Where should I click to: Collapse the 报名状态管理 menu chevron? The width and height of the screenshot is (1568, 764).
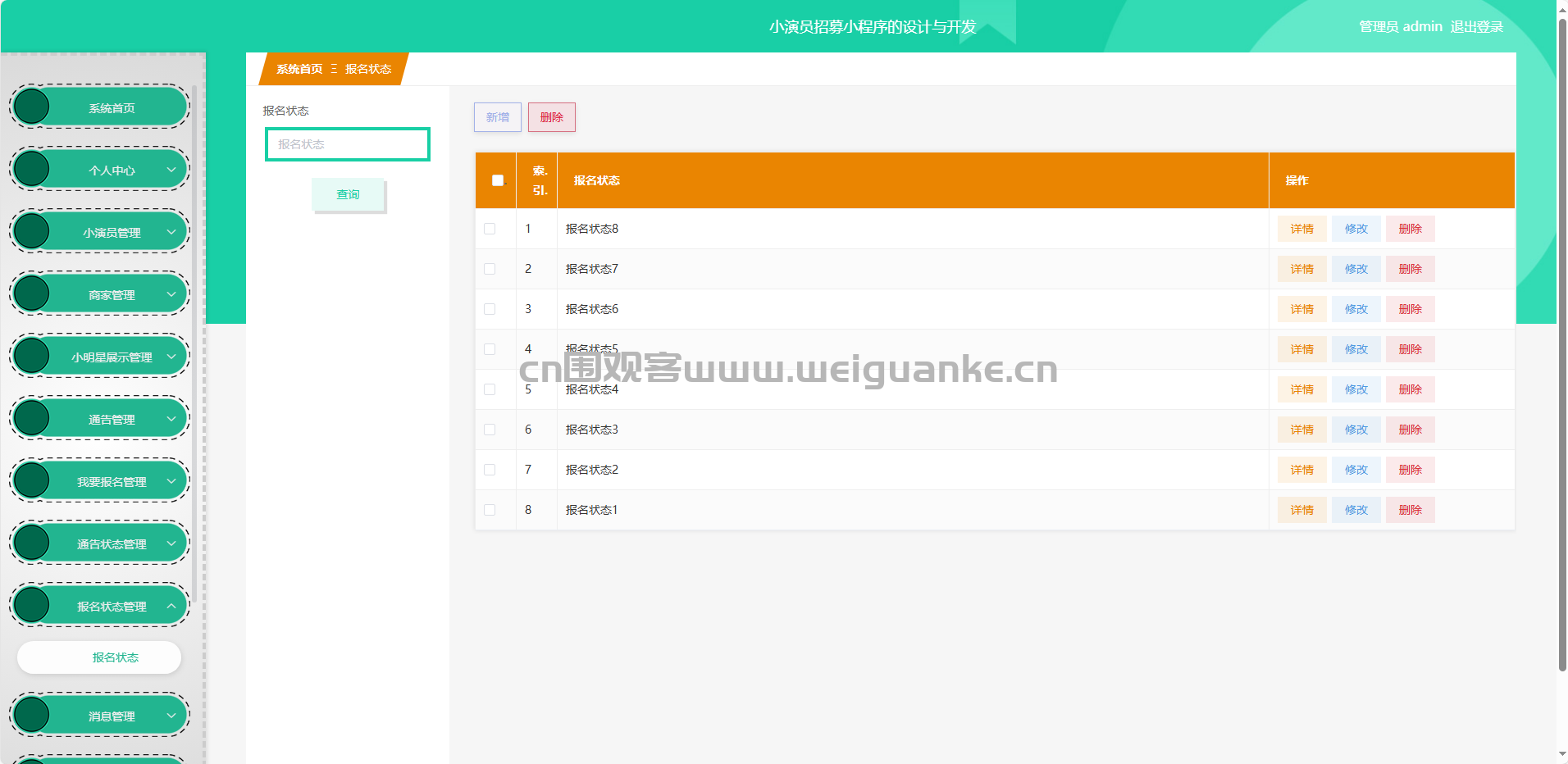(x=171, y=606)
